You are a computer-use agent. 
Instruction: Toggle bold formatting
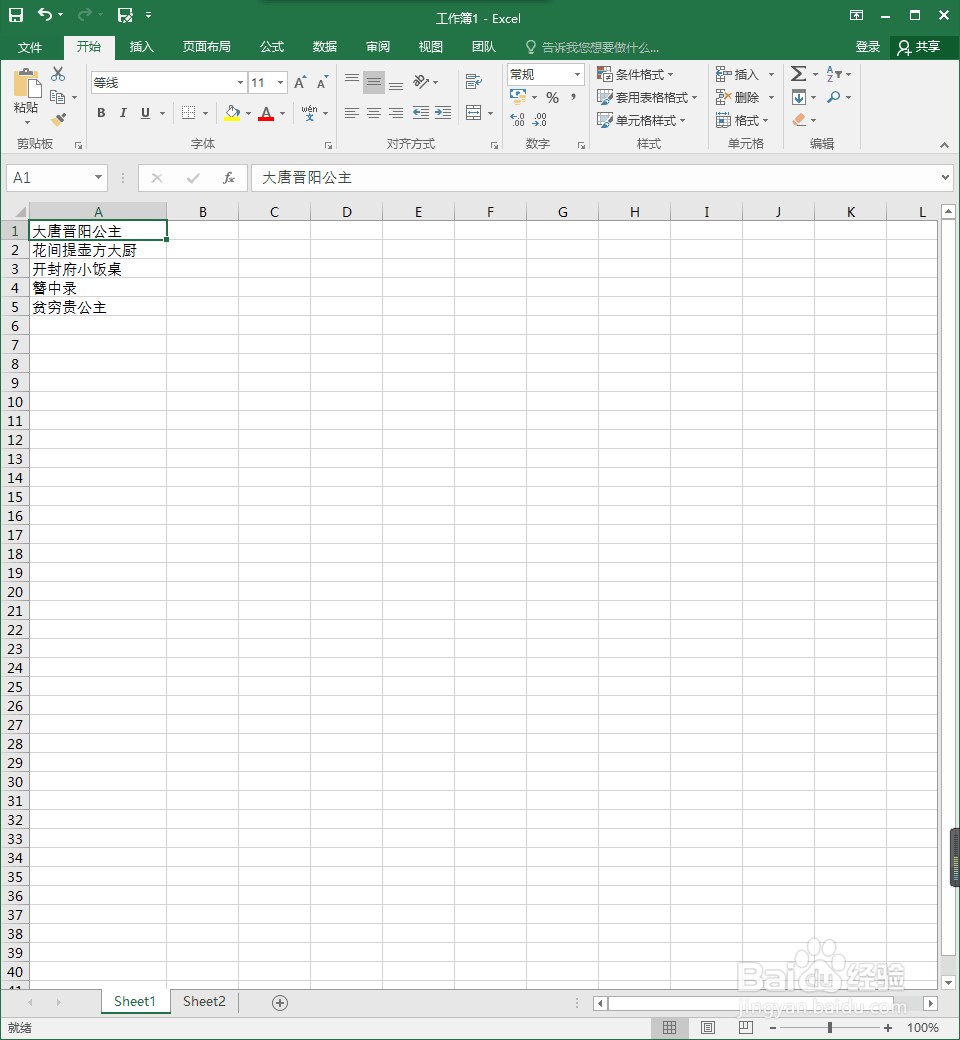pos(101,113)
